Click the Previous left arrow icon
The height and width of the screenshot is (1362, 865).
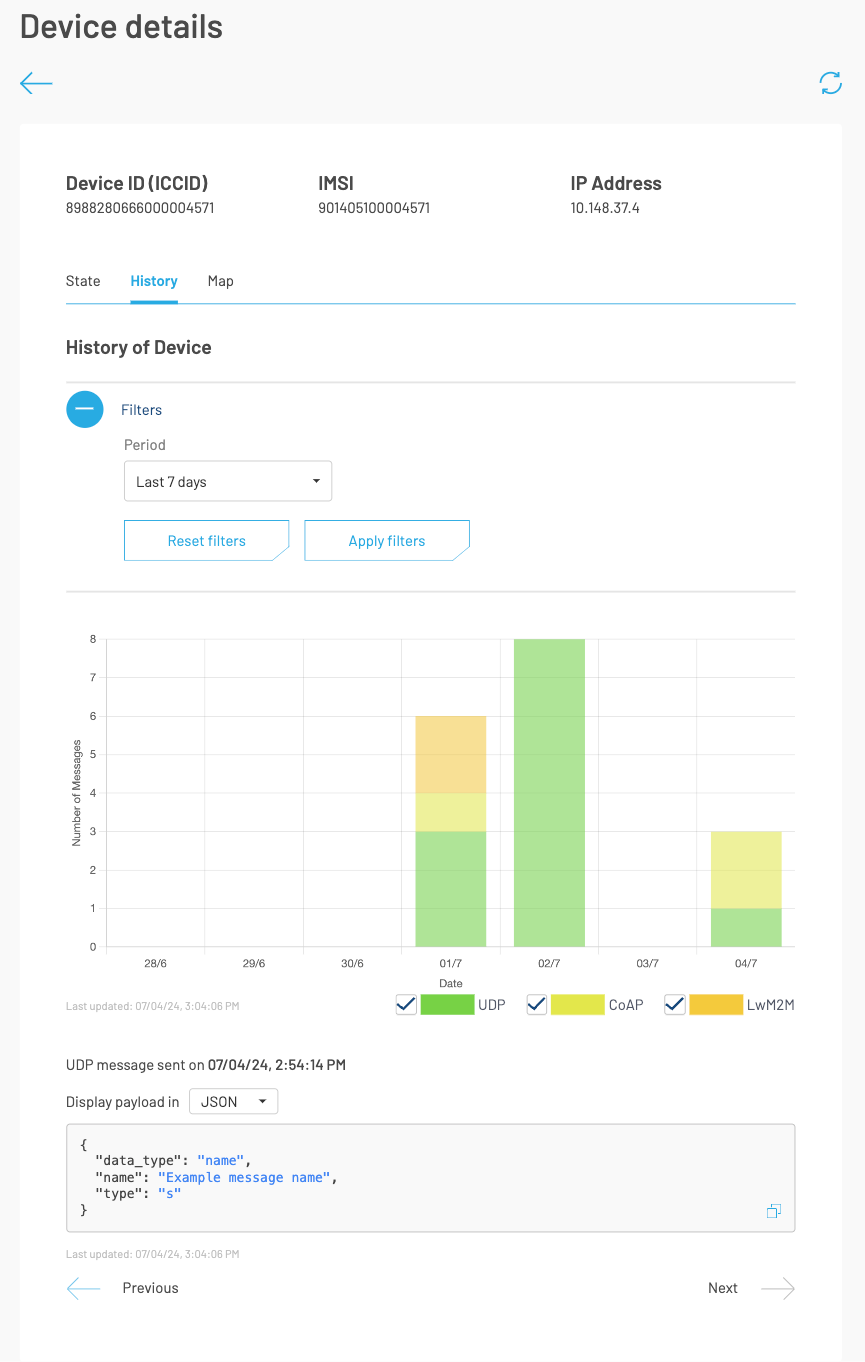[84, 1288]
